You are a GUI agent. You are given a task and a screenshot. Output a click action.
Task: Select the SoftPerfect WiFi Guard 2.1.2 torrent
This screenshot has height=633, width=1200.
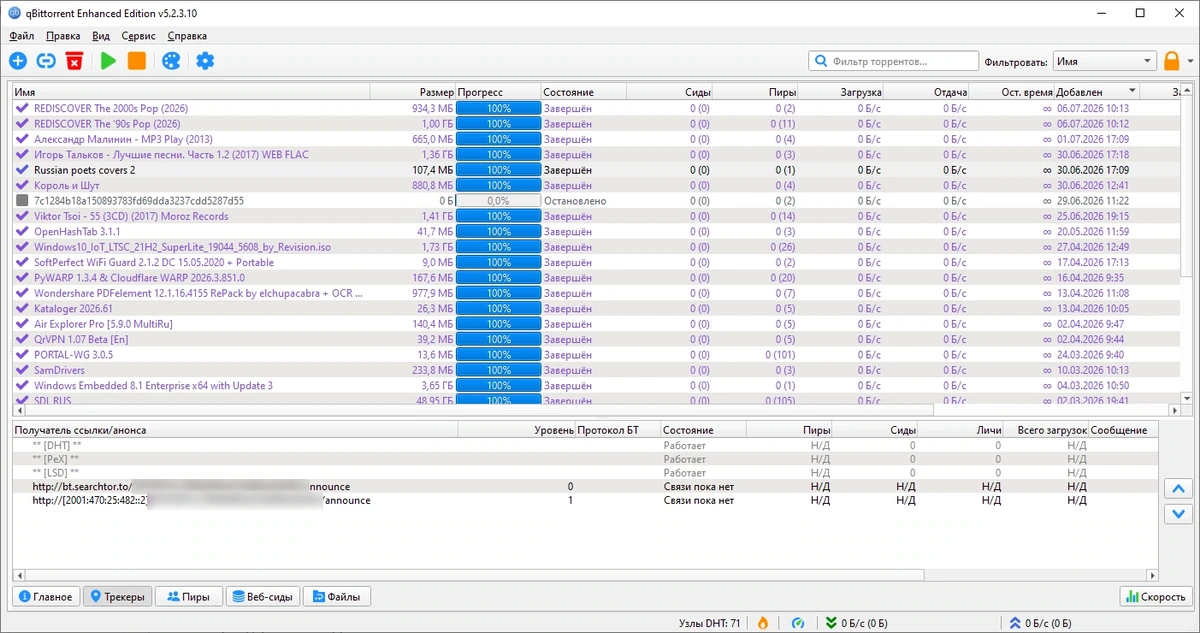click(595, 262)
